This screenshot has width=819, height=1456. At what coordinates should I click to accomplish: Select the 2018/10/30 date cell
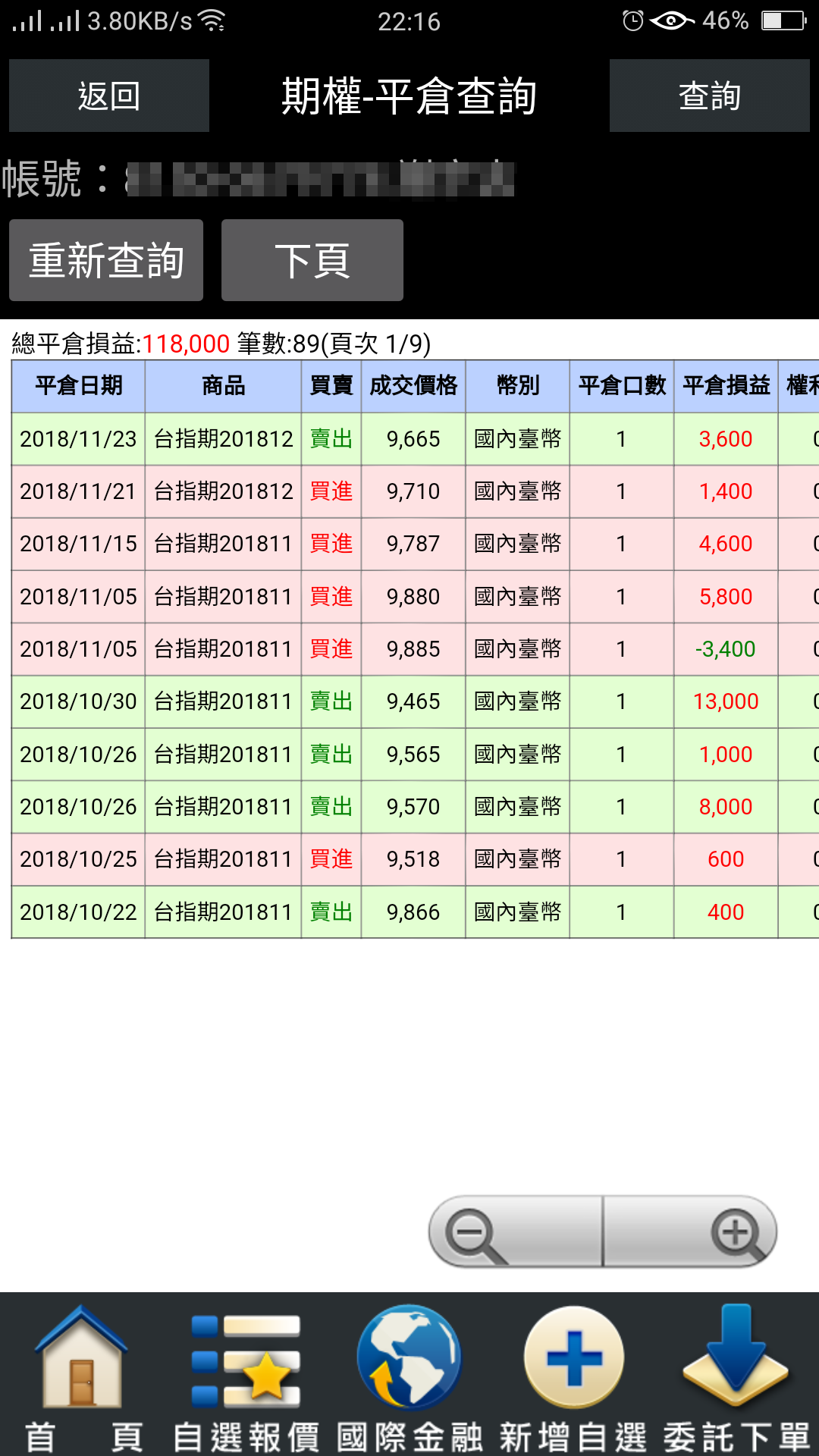[78, 701]
